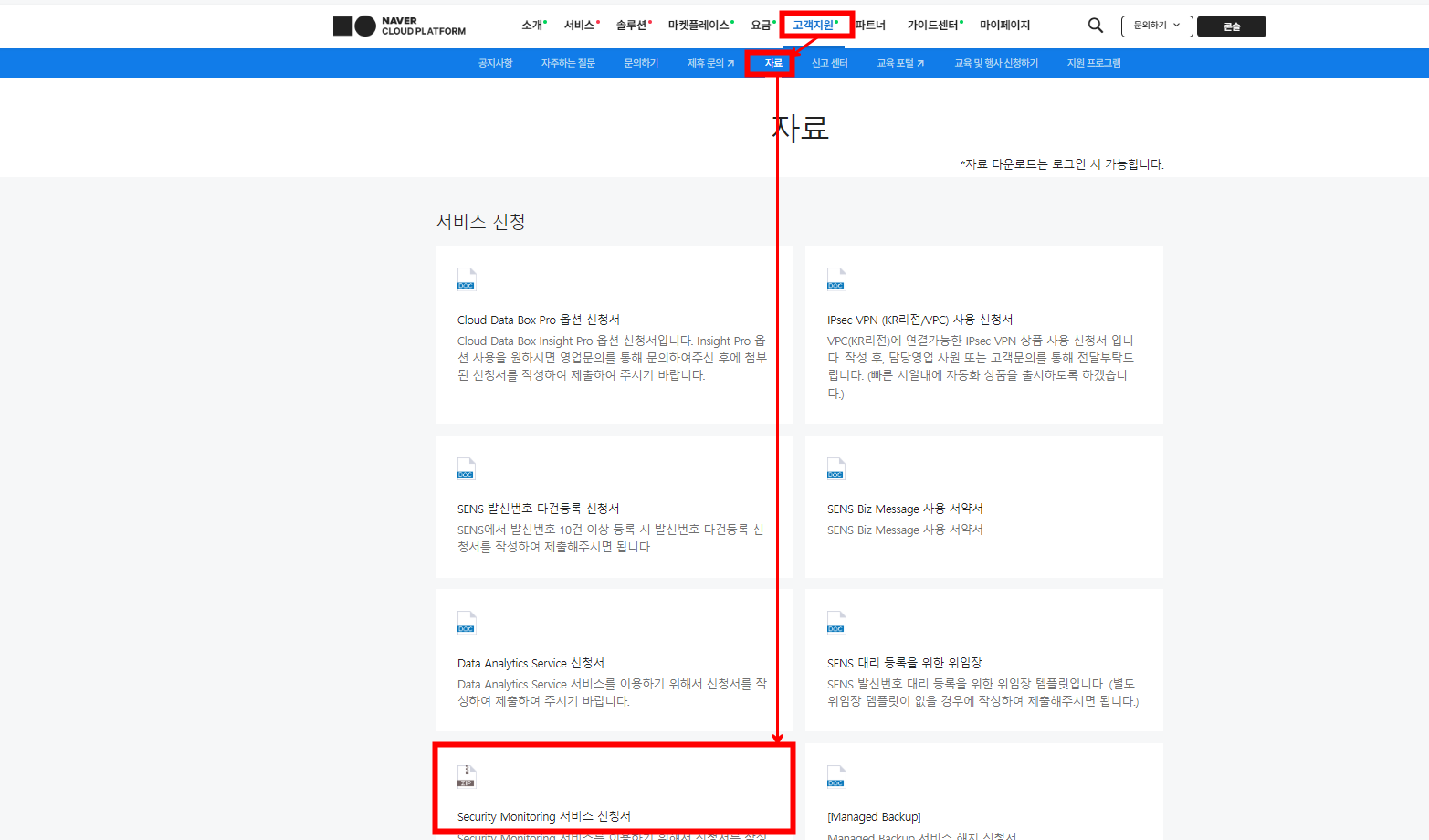Go to 신고 센터 submenu

pyautogui.click(x=830, y=63)
